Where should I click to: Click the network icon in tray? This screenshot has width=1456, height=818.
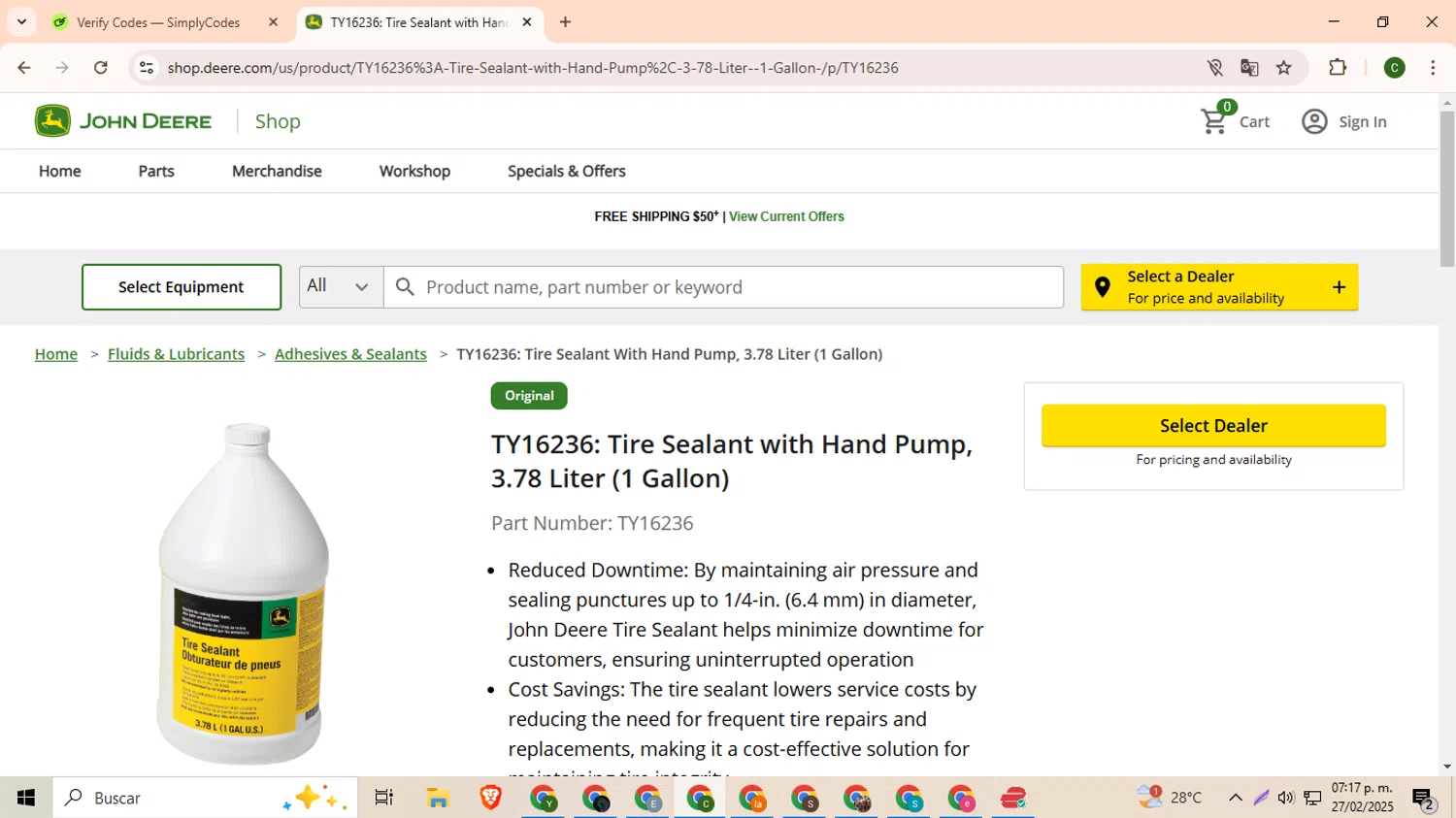pyautogui.click(x=1312, y=798)
